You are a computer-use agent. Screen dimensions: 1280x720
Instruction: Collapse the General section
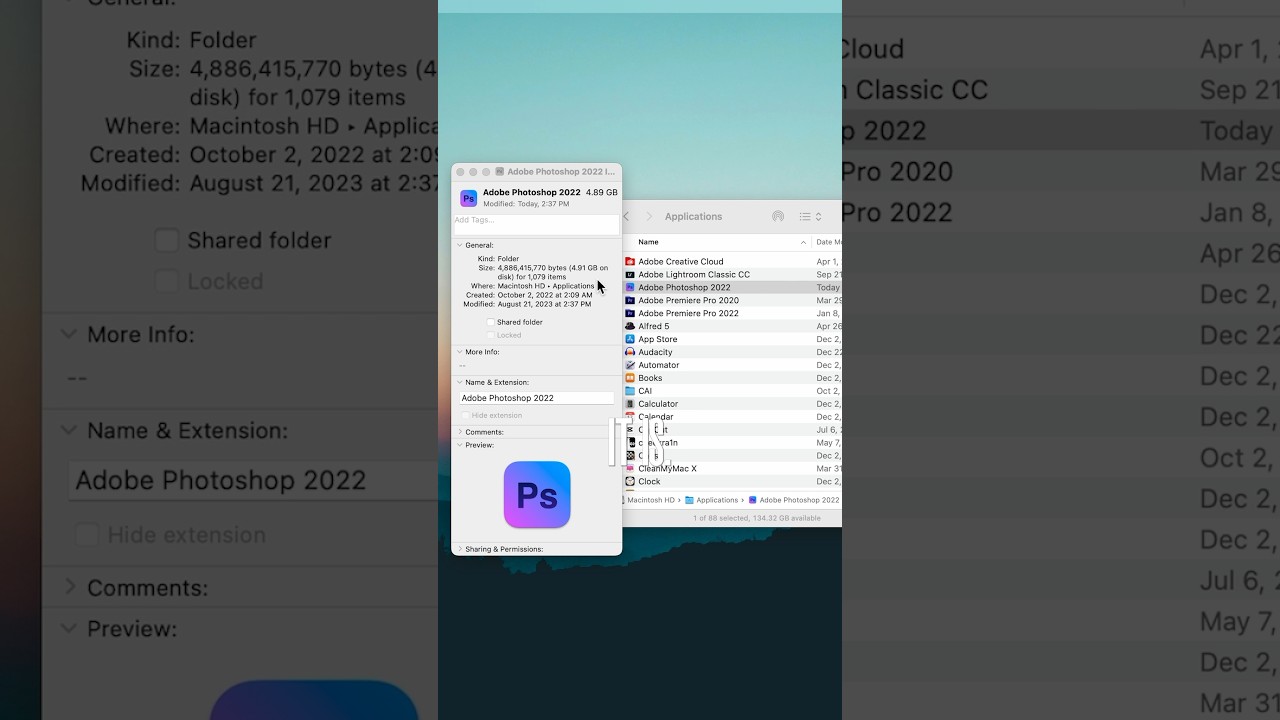coord(460,245)
